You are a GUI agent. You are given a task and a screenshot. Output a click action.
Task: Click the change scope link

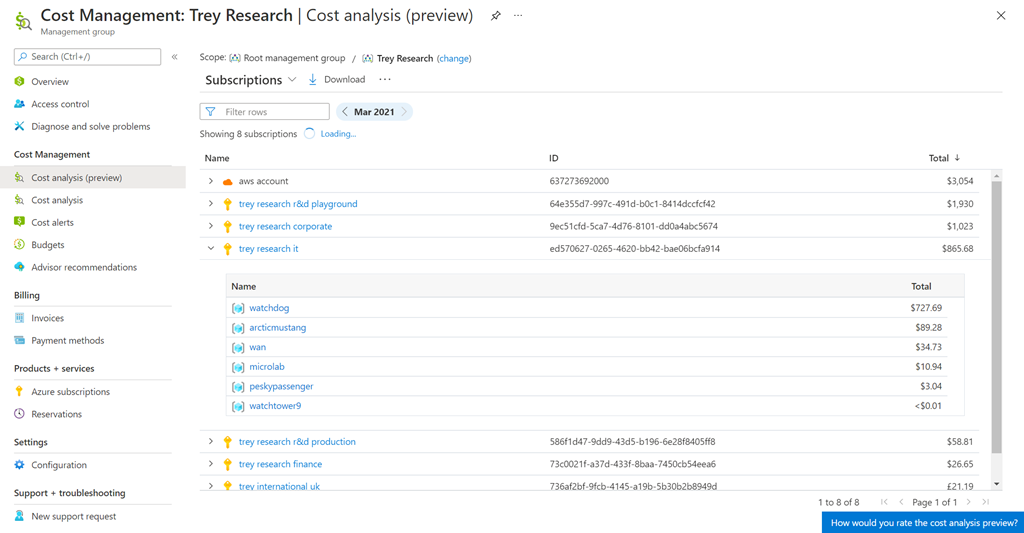pyautogui.click(x=454, y=58)
